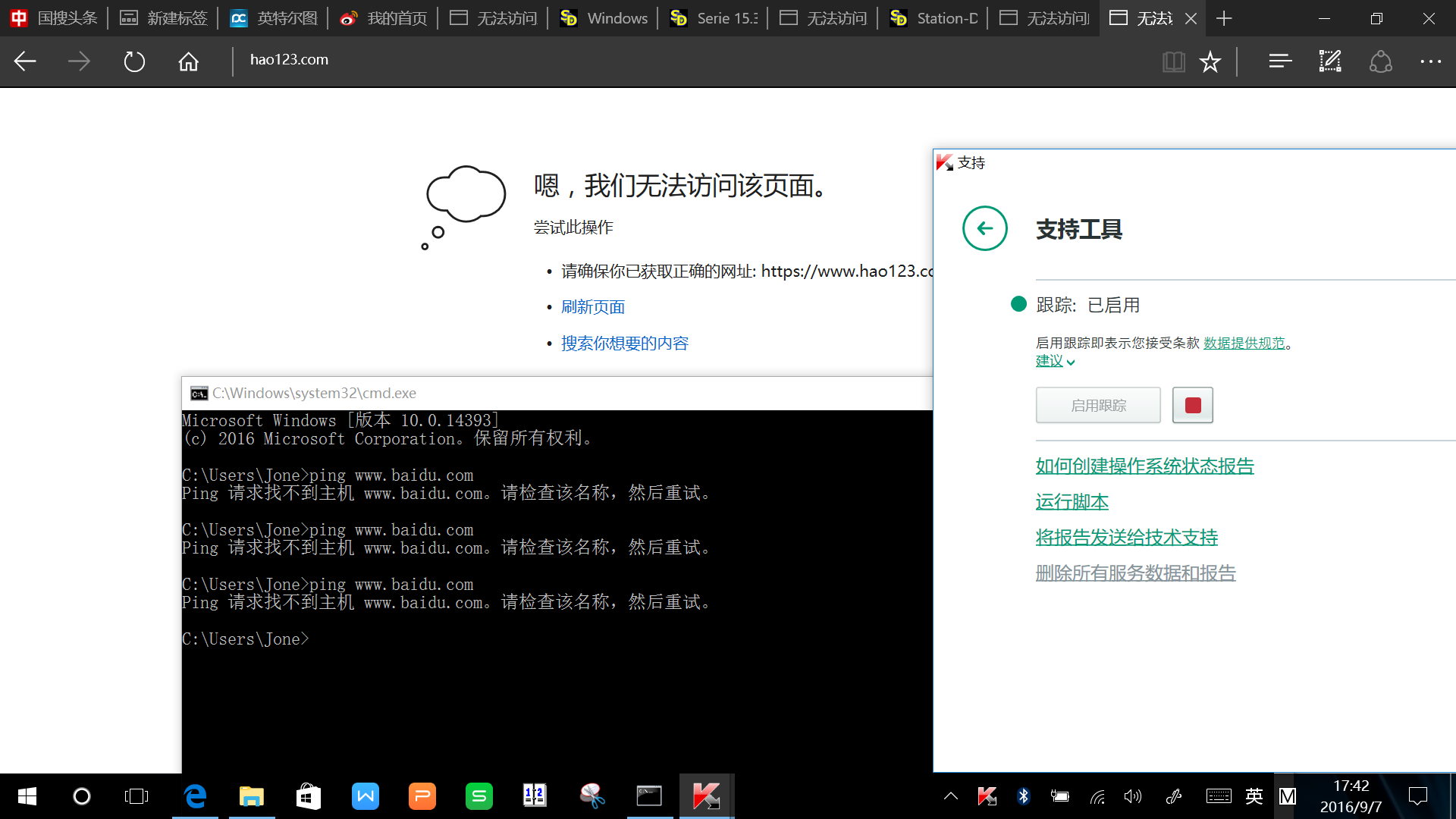1456x819 pixels.
Task: Add page to favorites star icon
Action: point(1210,61)
